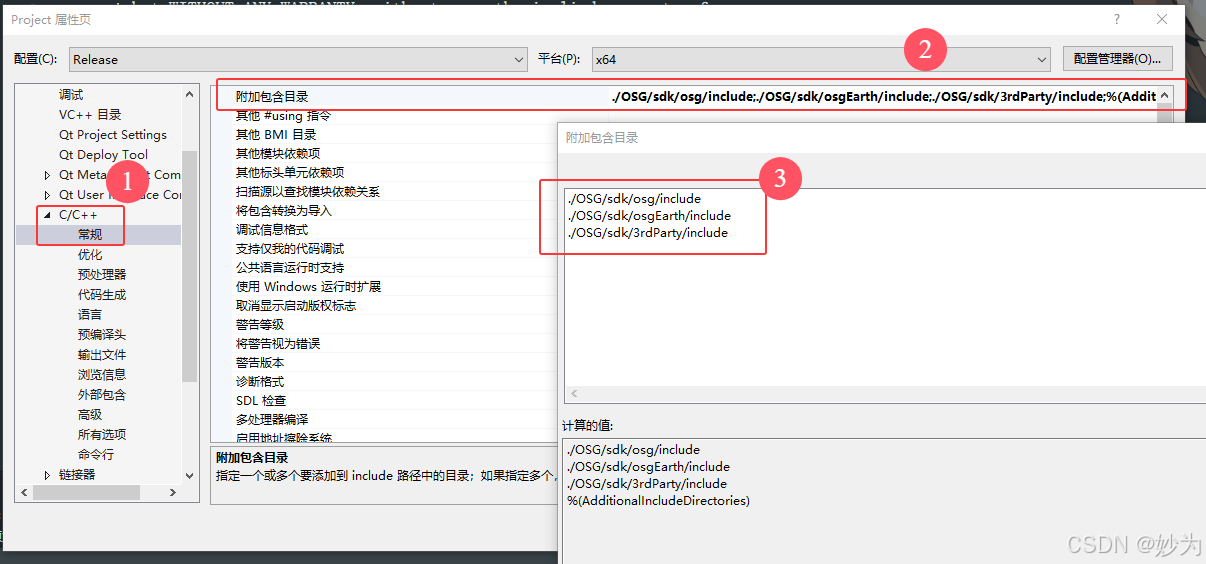Select the SDL 检查 property
This screenshot has width=1206, height=564.
coord(261,400)
